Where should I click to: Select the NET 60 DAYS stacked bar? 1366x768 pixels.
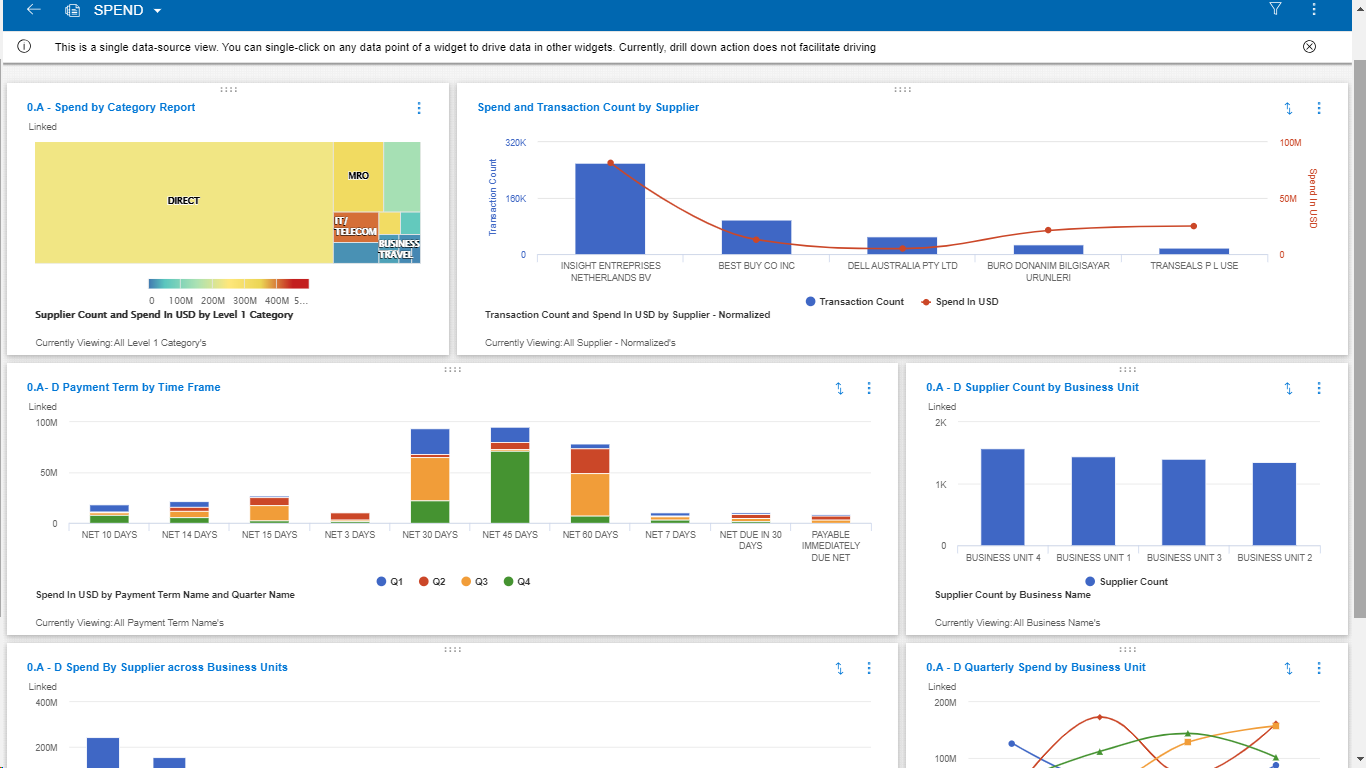(590, 484)
